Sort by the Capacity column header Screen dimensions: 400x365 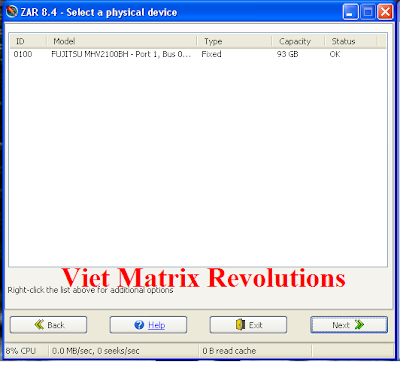click(298, 41)
